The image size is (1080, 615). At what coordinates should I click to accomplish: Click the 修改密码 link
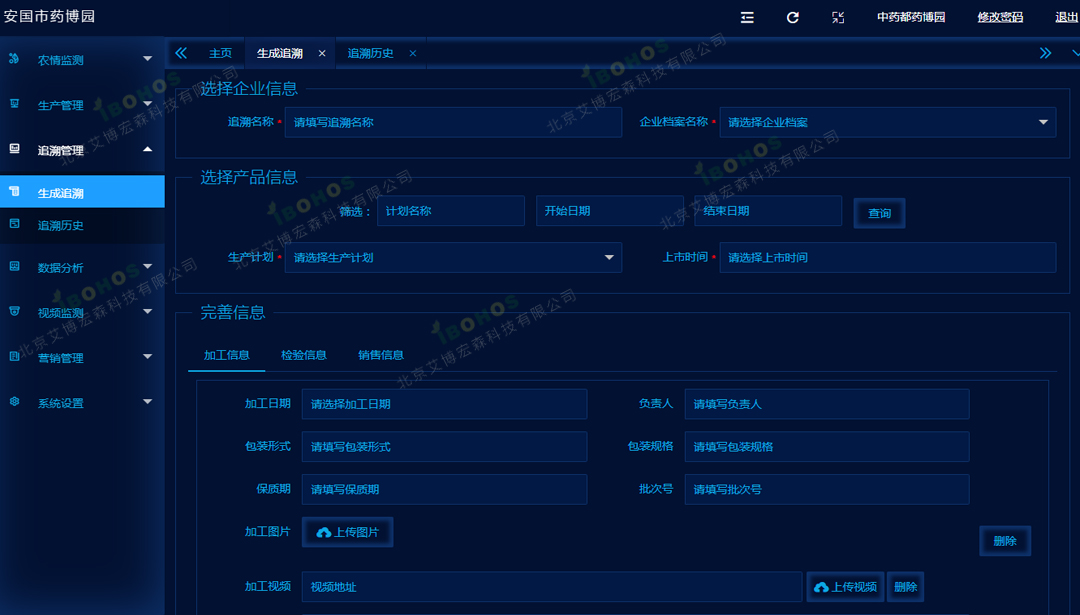pos(1000,17)
